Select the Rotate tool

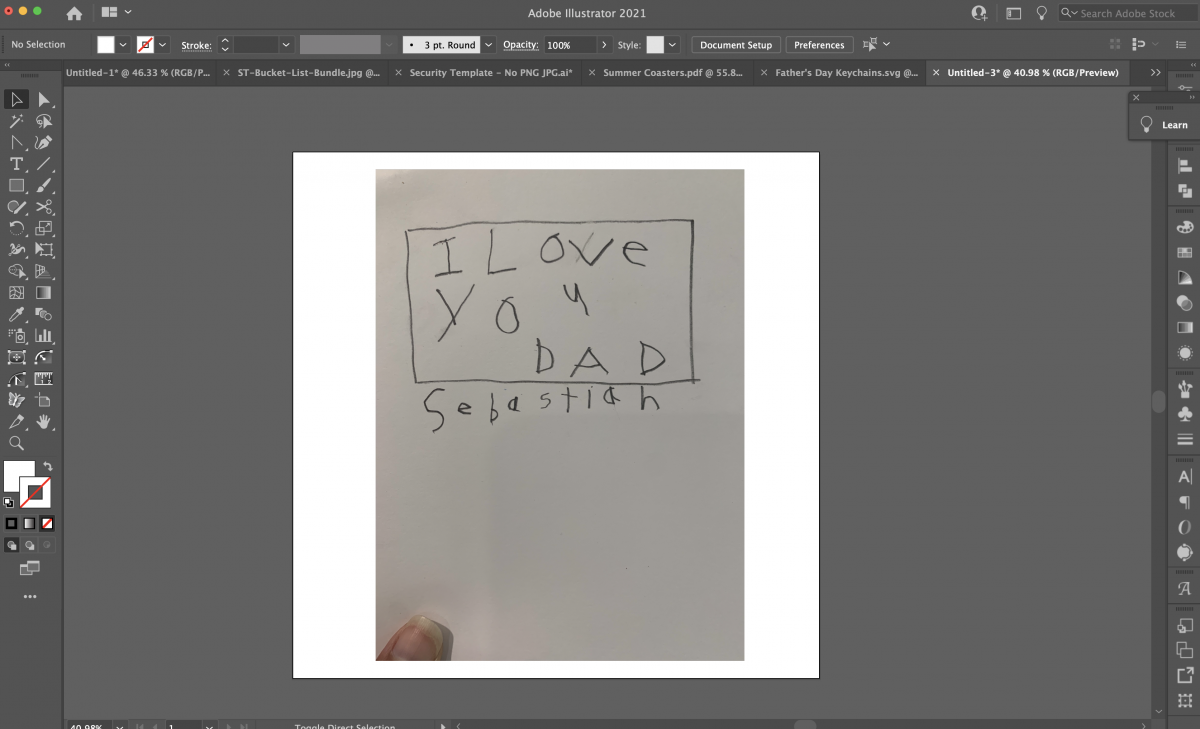[x=16, y=229]
